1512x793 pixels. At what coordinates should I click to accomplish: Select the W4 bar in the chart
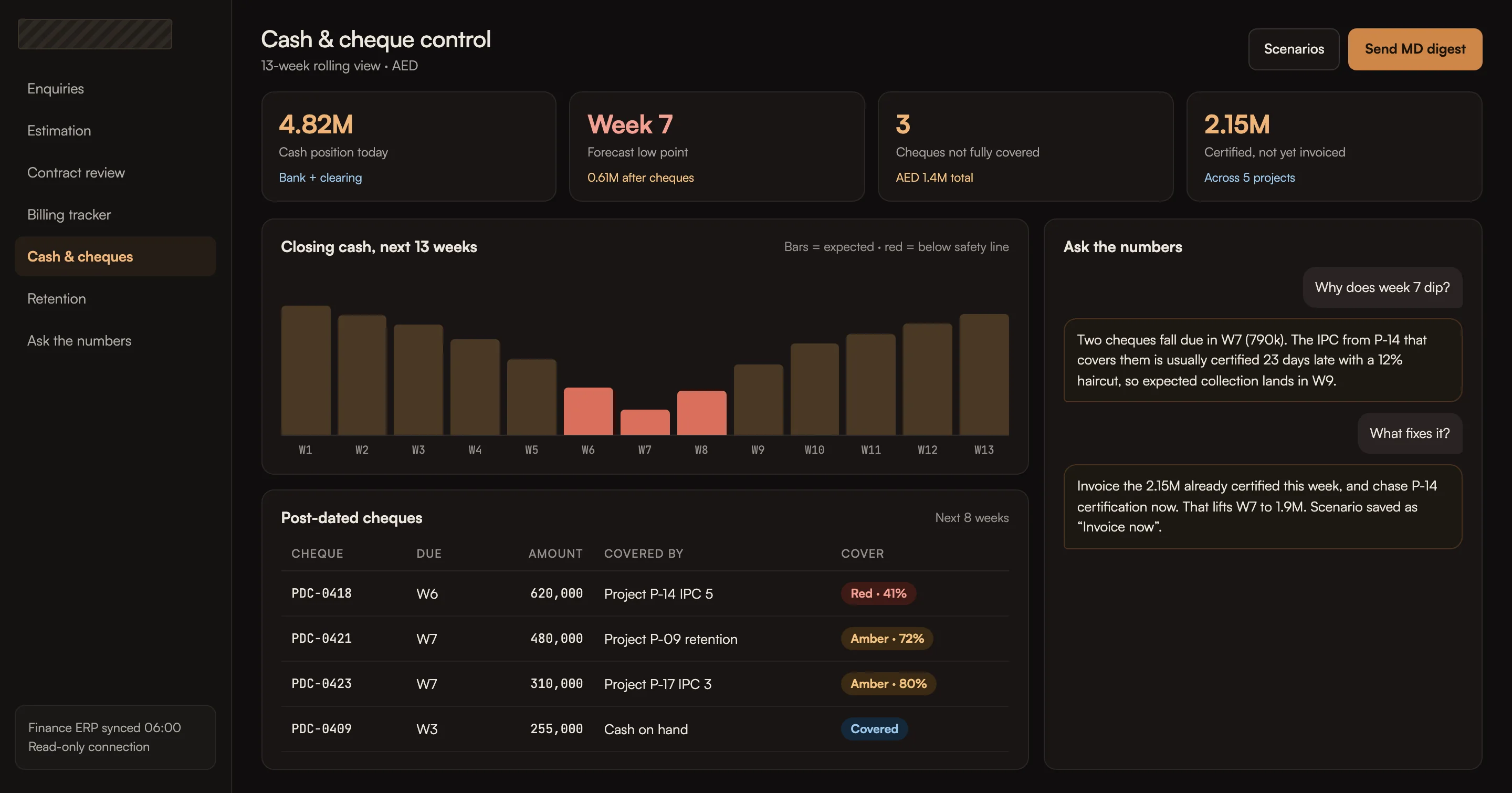[x=475, y=387]
